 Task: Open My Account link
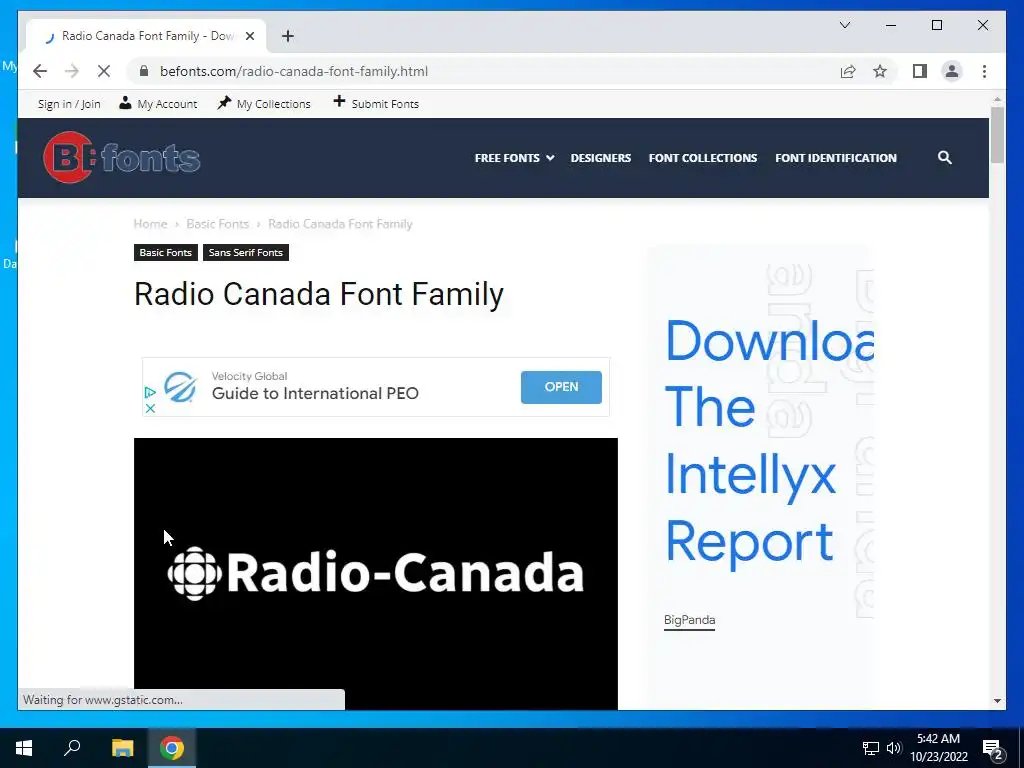tap(158, 104)
